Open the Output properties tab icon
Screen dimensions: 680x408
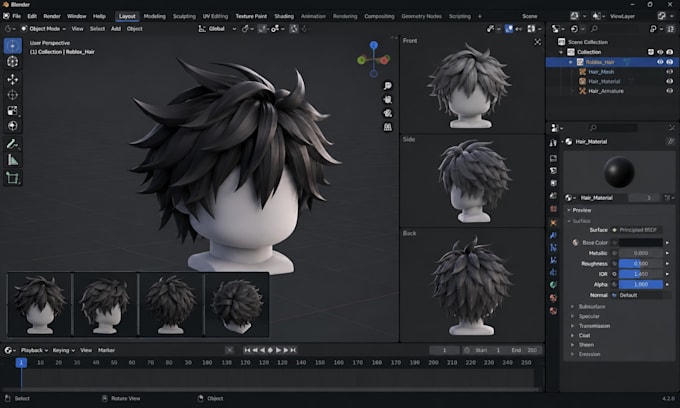553,170
